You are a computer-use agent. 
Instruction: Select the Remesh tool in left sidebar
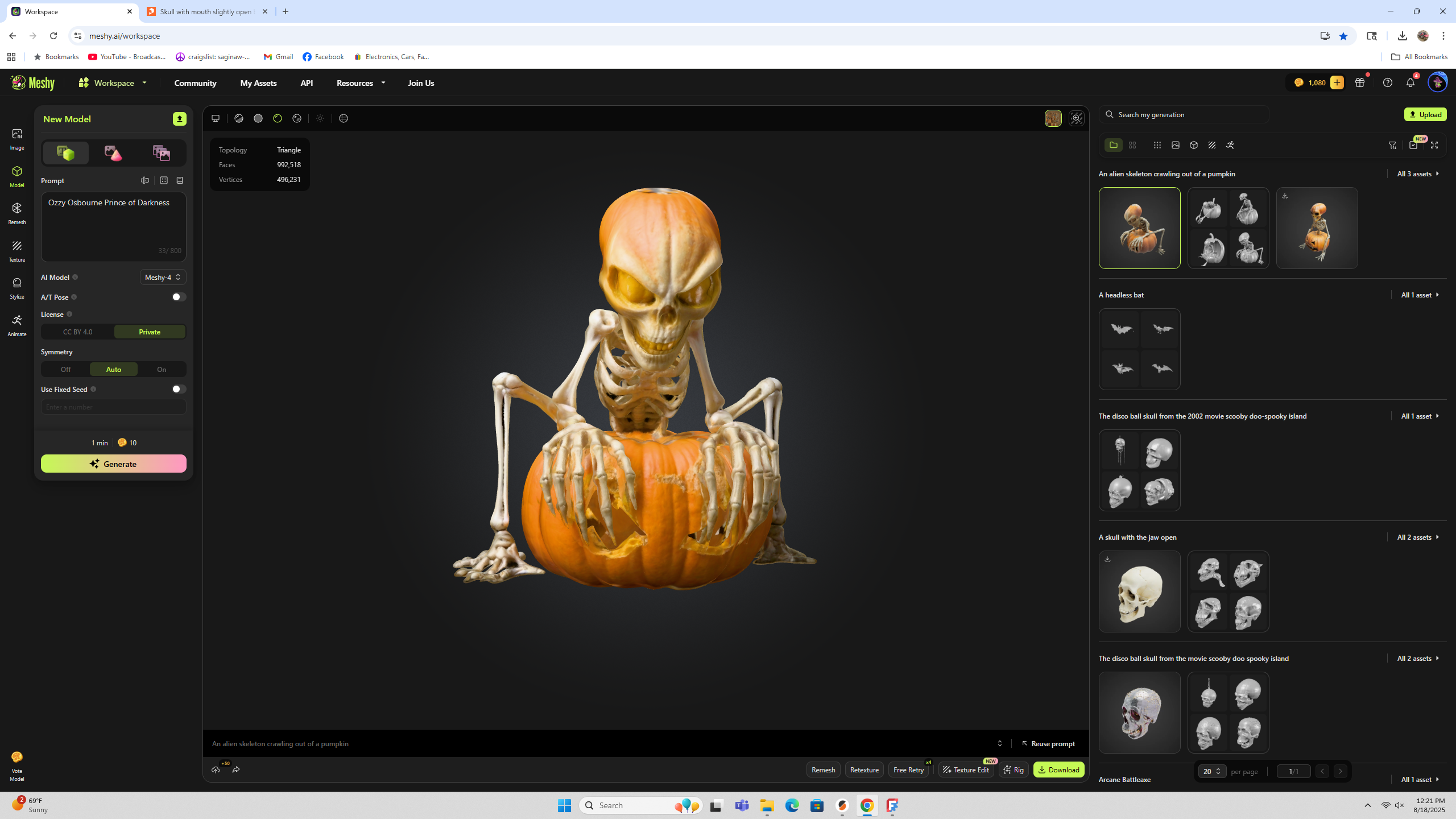pyautogui.click(x=17, y=213)
